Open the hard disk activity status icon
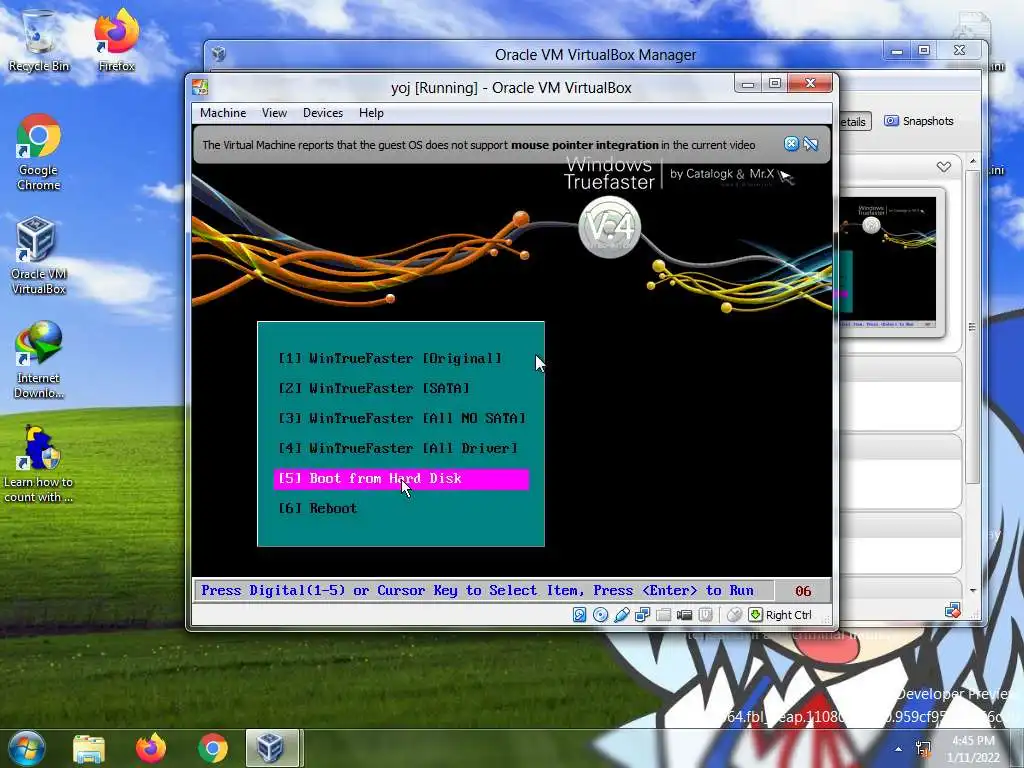 point(579,615)
